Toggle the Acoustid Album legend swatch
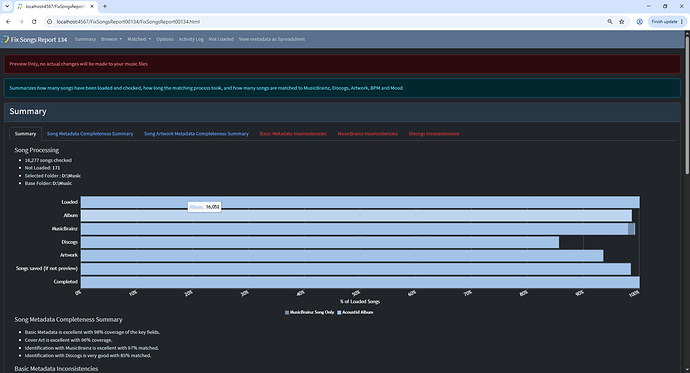Viewport: 690px width, 373px height. point(339,312)
